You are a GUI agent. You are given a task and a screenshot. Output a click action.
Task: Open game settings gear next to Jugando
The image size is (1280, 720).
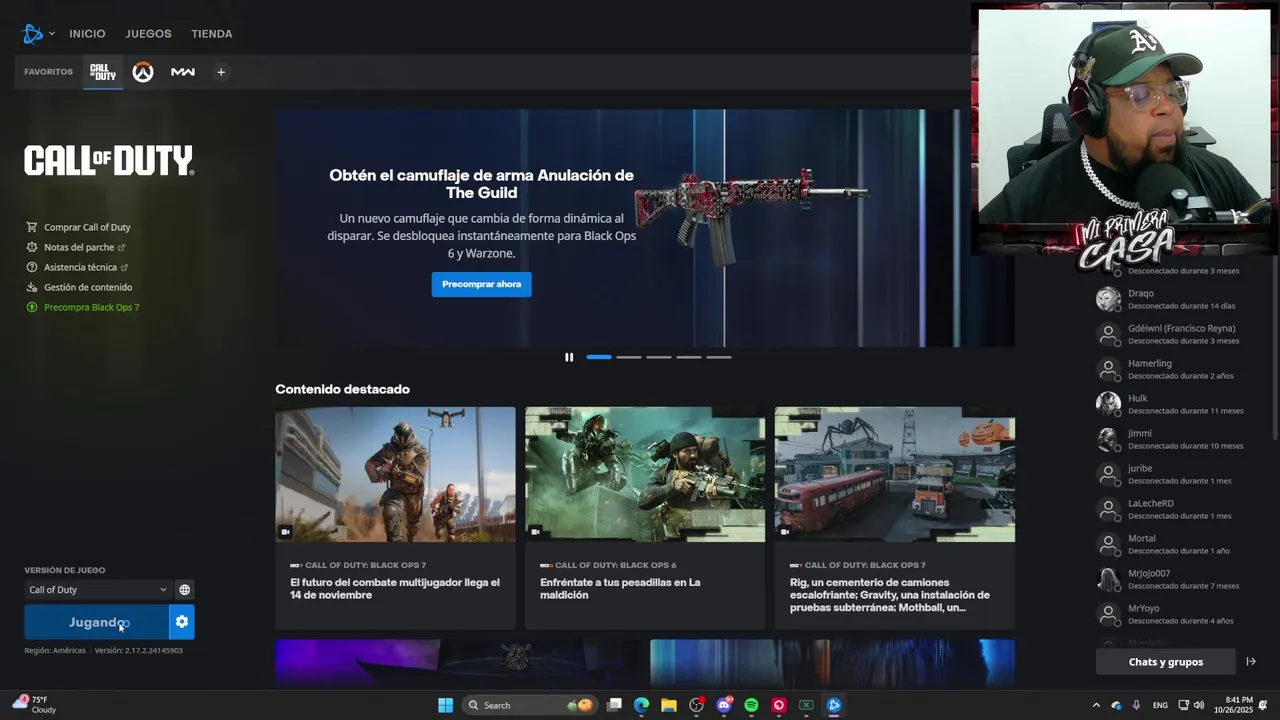point(182,622)
